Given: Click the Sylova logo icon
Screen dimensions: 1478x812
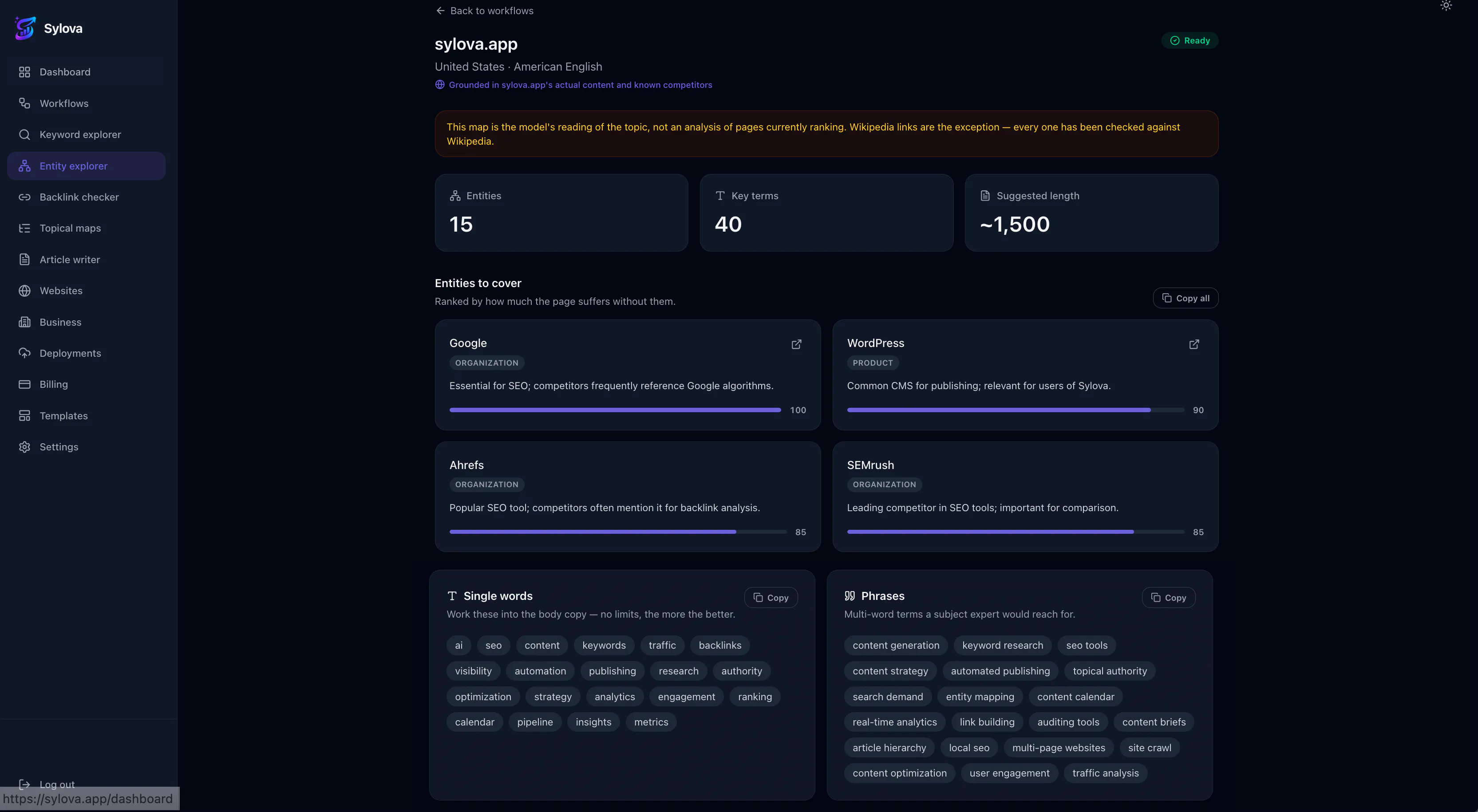Looking at the screenshot, I should click(25, 28).
